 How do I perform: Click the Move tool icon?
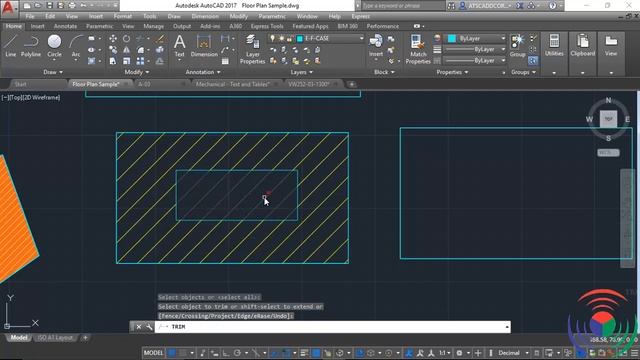[x=113, y=39]
